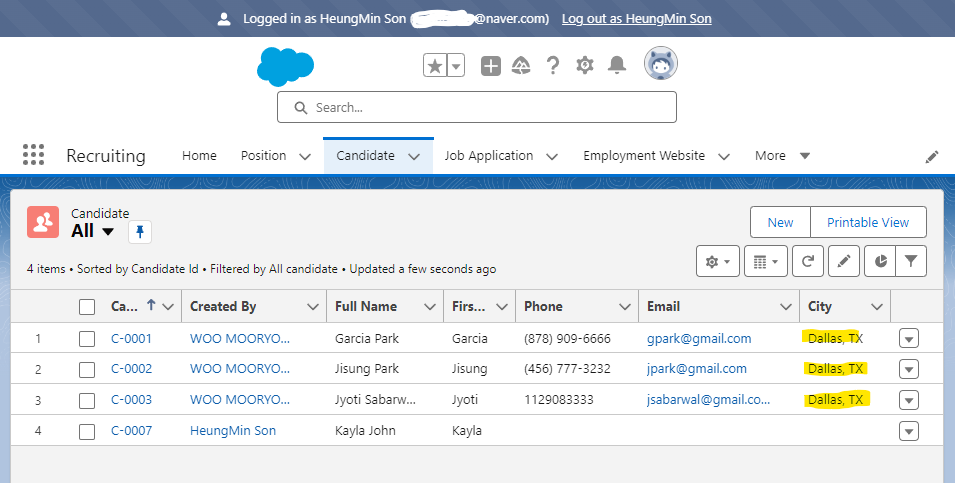Switch to the Position tab
This screenshot has height=483, width=955.
point(263,156)
